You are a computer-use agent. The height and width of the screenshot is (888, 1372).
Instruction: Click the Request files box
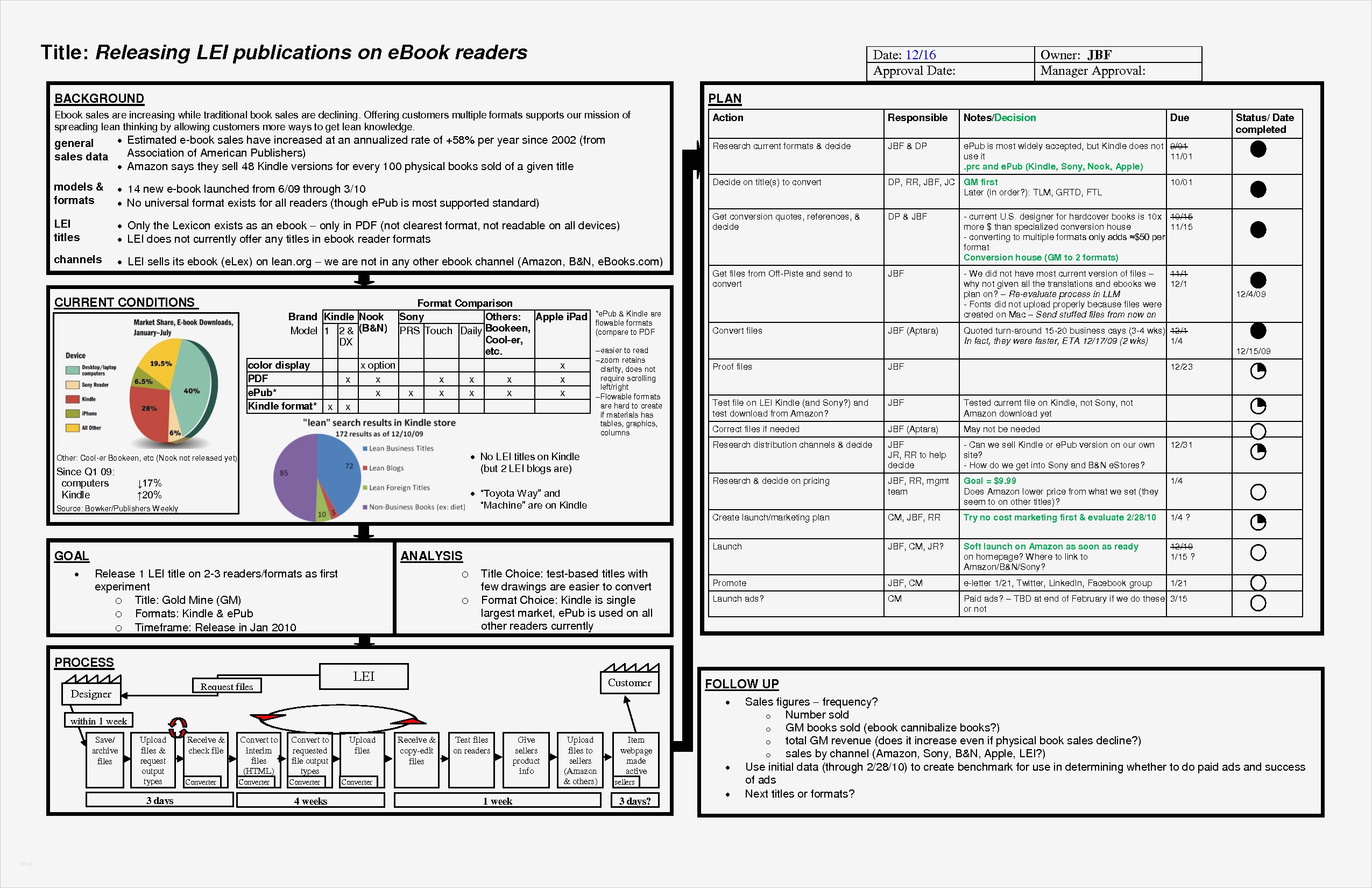pyautogui.click(x=227, y=686)
